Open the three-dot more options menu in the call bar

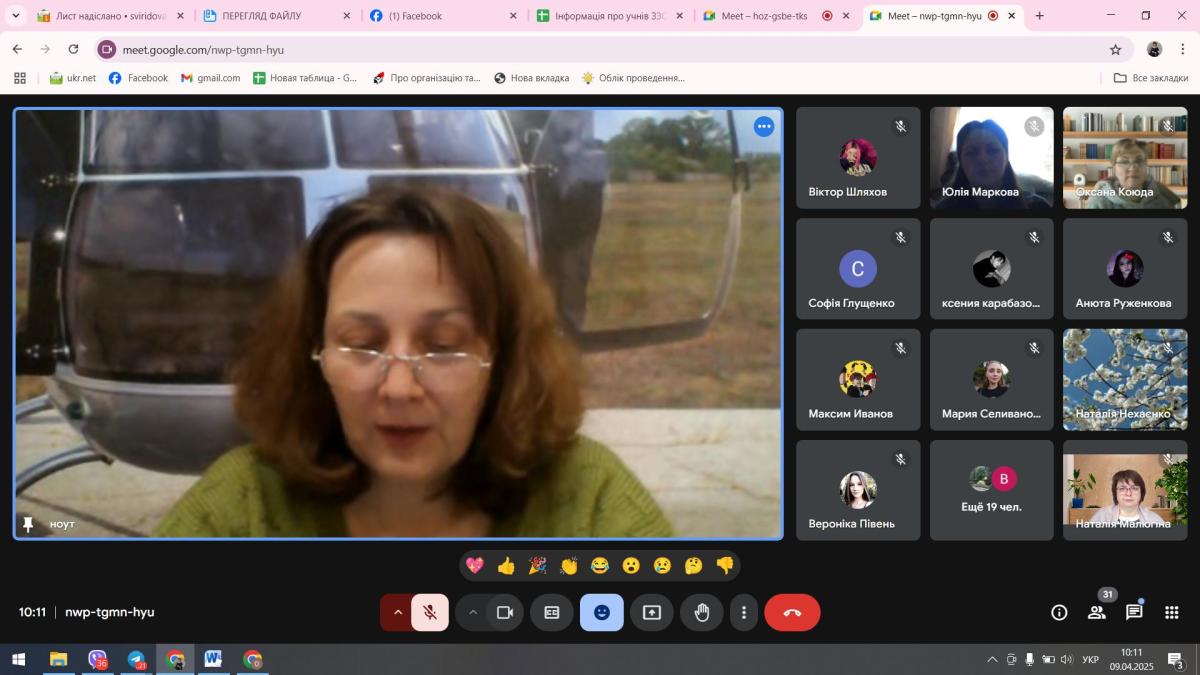click(743, 613)
